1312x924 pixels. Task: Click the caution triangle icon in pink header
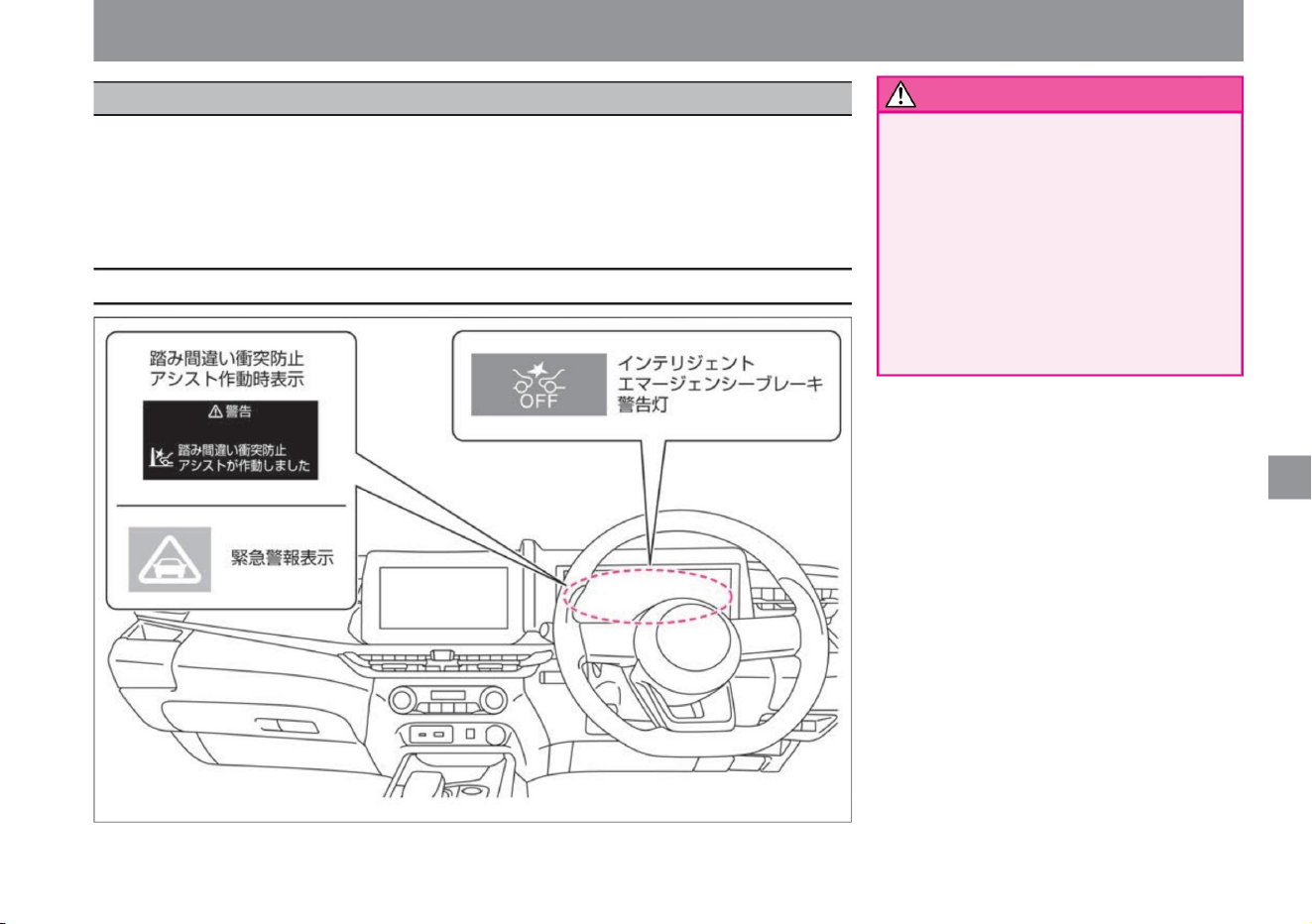click(x=900, y=95)
